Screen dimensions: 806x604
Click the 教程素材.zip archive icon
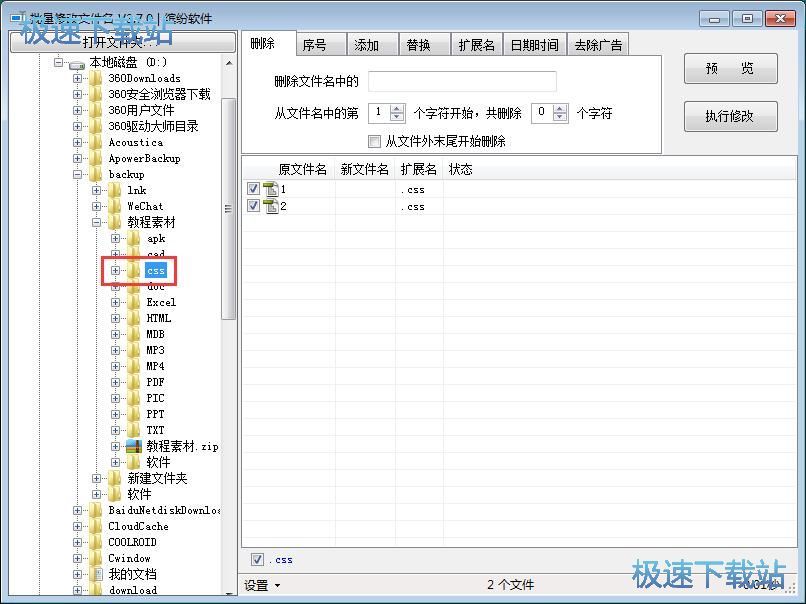[134, 446]
